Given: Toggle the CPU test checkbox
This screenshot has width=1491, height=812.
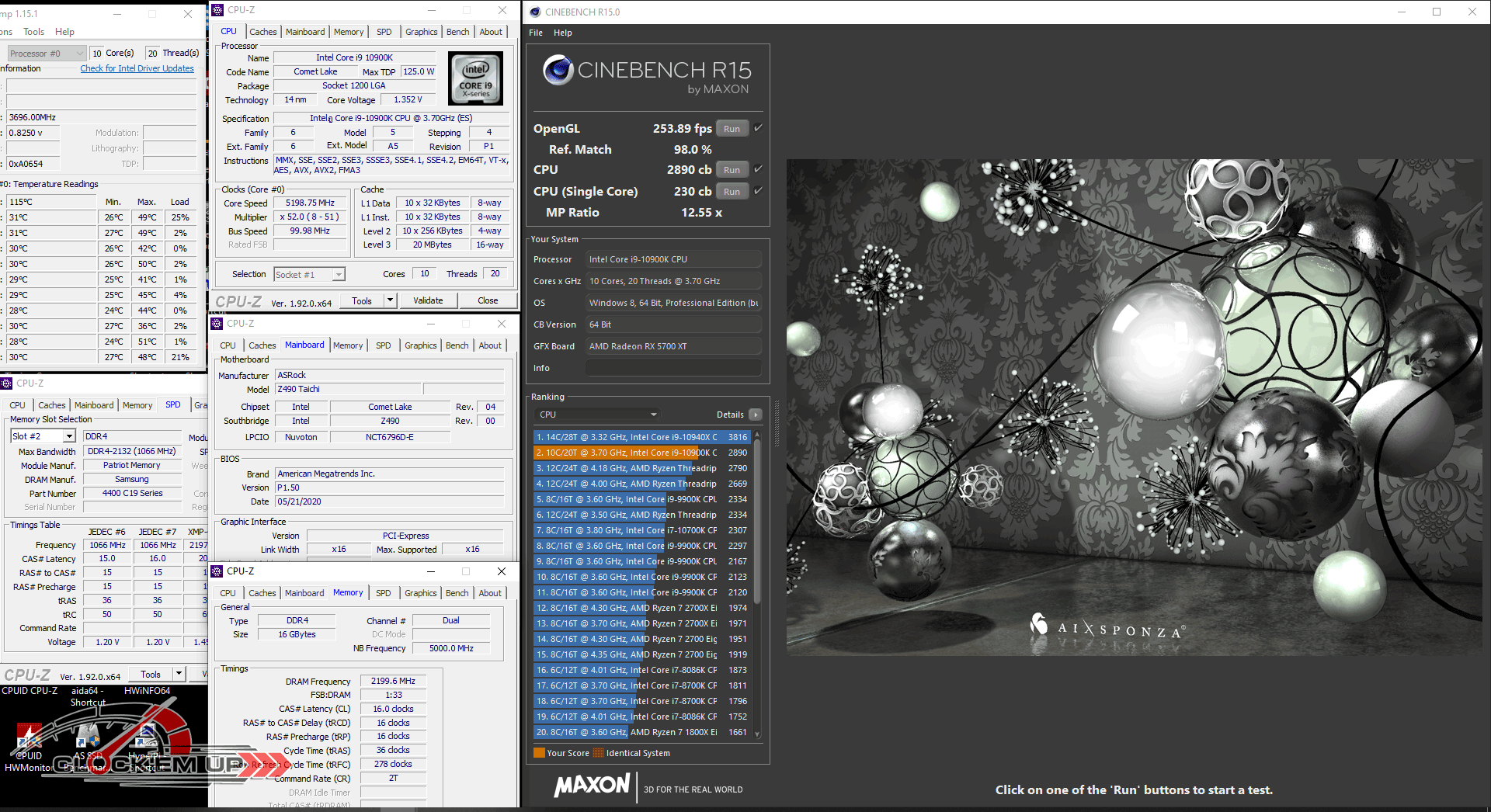Looking at the screenshot, I should (x=759, y=169).
